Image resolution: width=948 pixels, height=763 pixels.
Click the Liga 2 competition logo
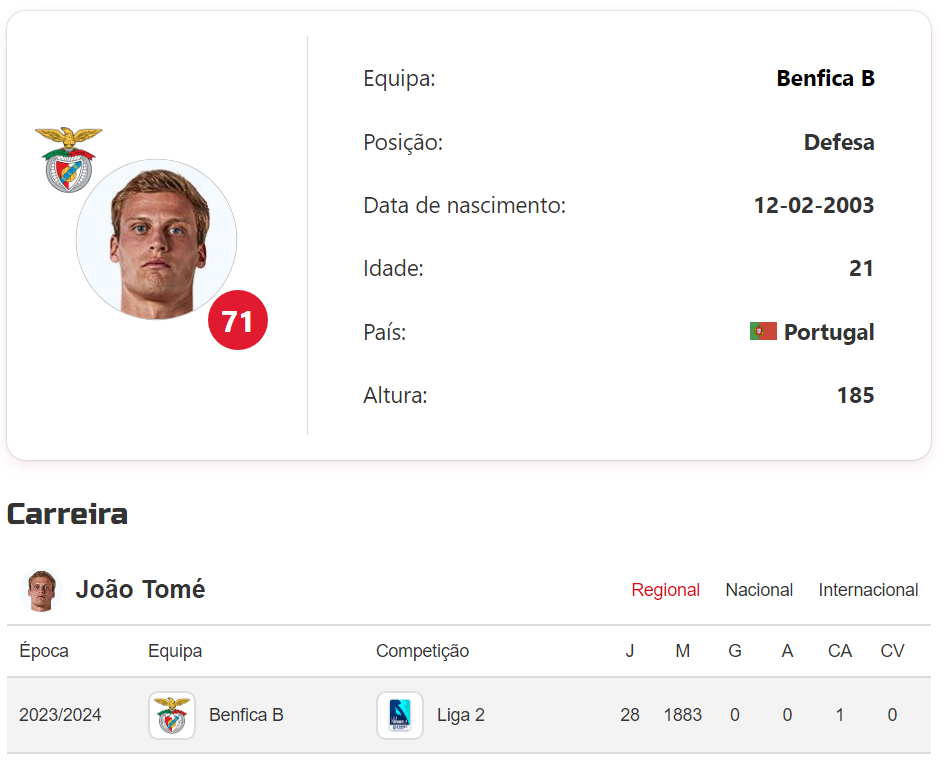400,715
